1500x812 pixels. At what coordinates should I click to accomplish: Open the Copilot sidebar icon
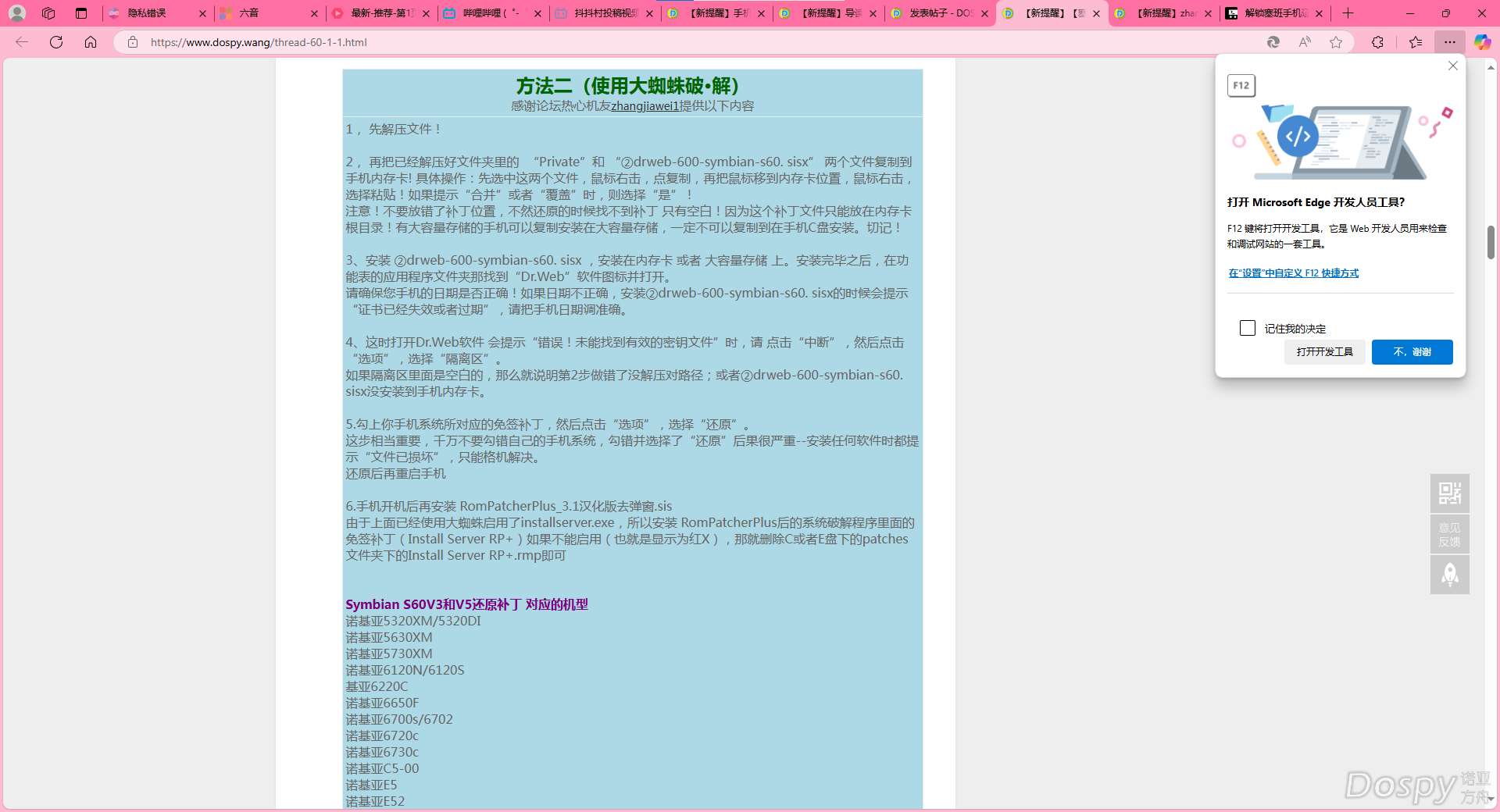[x=1482, y=42]
